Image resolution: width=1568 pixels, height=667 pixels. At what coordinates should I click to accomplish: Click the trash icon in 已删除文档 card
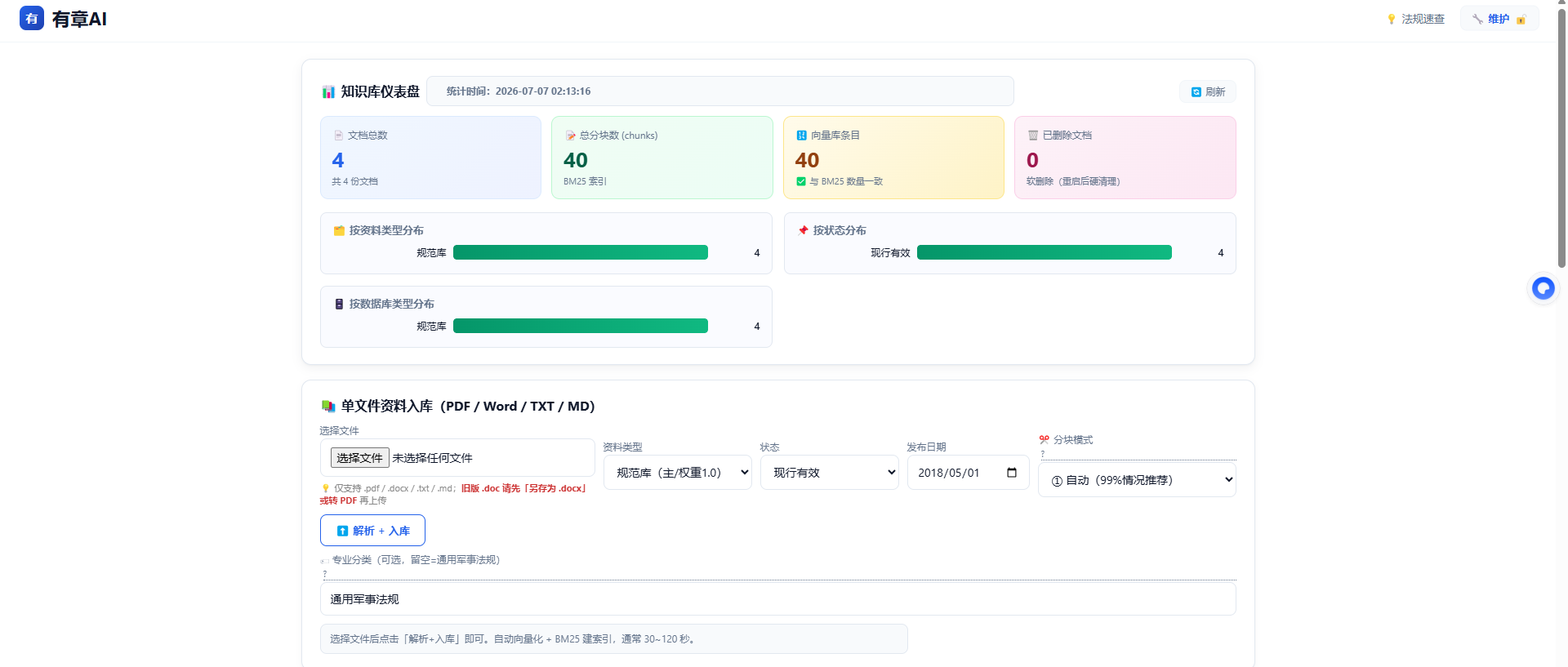1033,136
